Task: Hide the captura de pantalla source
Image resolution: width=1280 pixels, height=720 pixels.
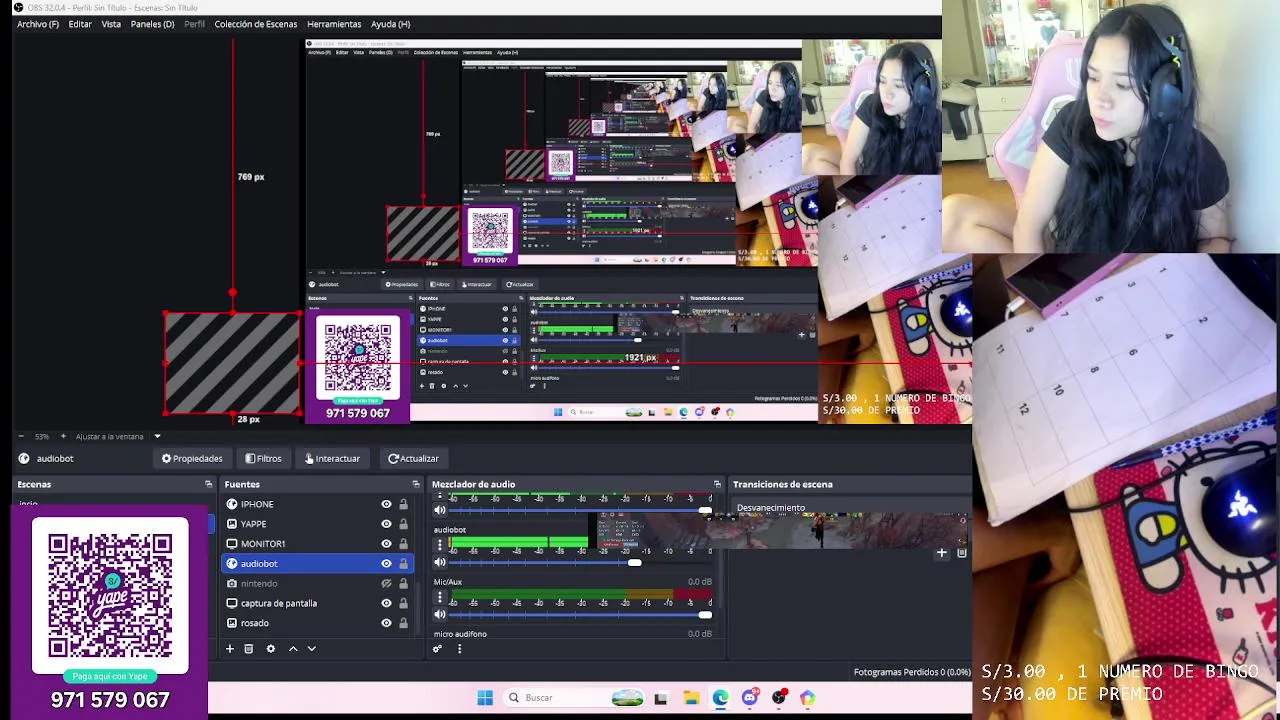Action: (386, 603)
